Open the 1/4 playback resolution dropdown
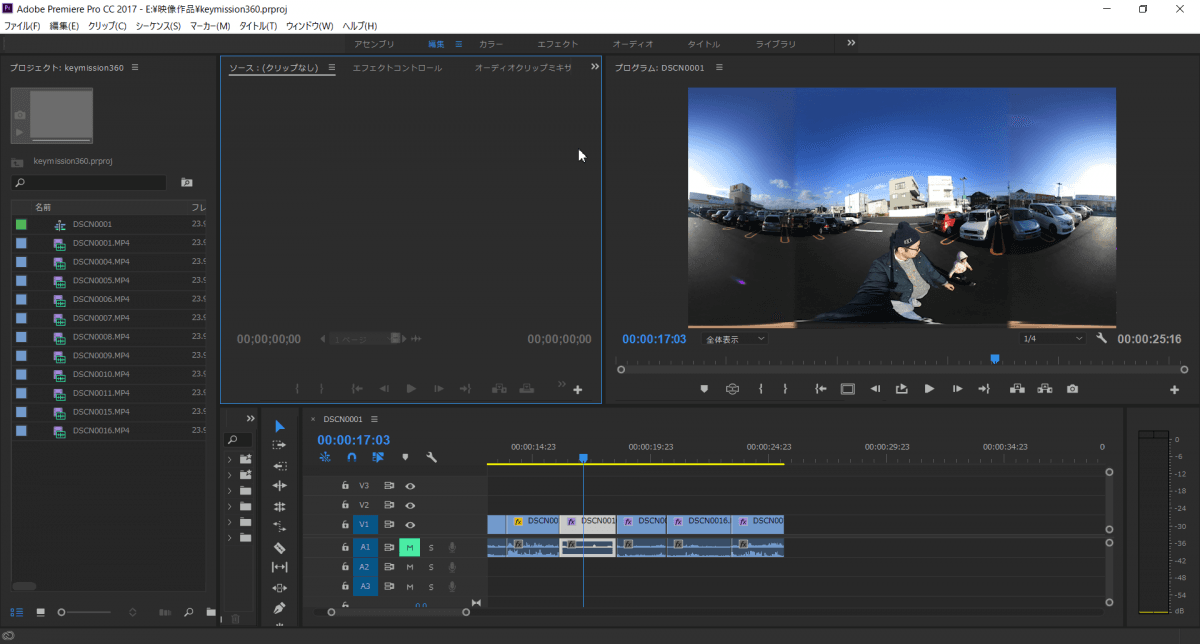 1052,339
